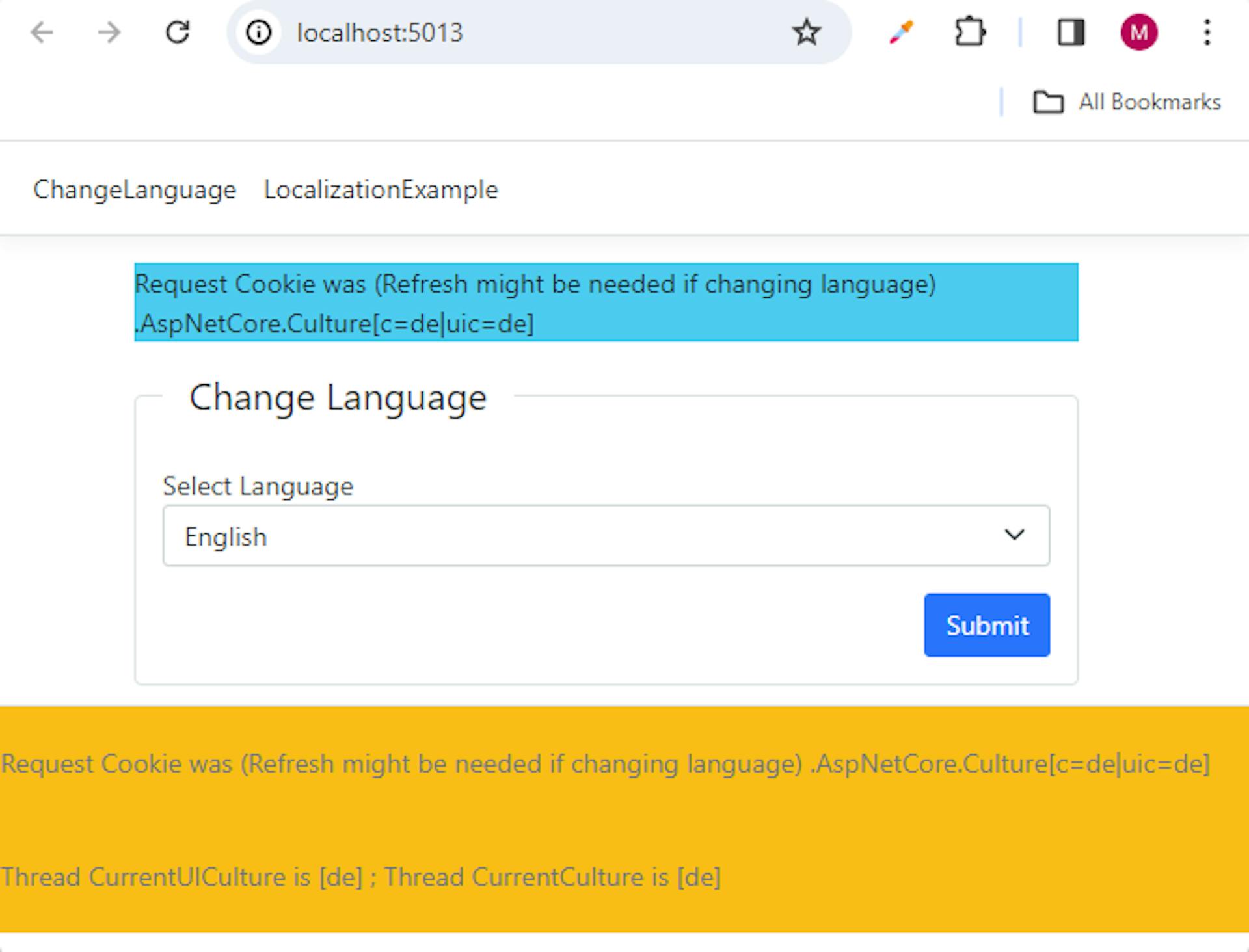The width and height of the screenshot is (1249, 952).
Task: Click the All Bookmarks link
Action: pos(1148,101)
